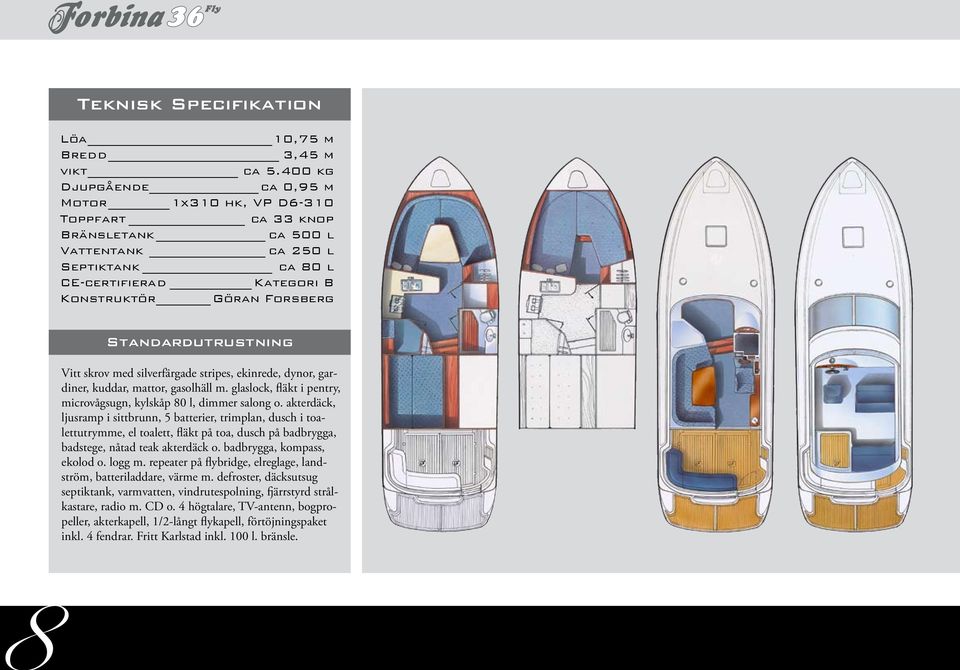The height and width of the screenshot is (670, 960).
Task: Select the 'Kategori B' certification value
Action: click(294, 283)
